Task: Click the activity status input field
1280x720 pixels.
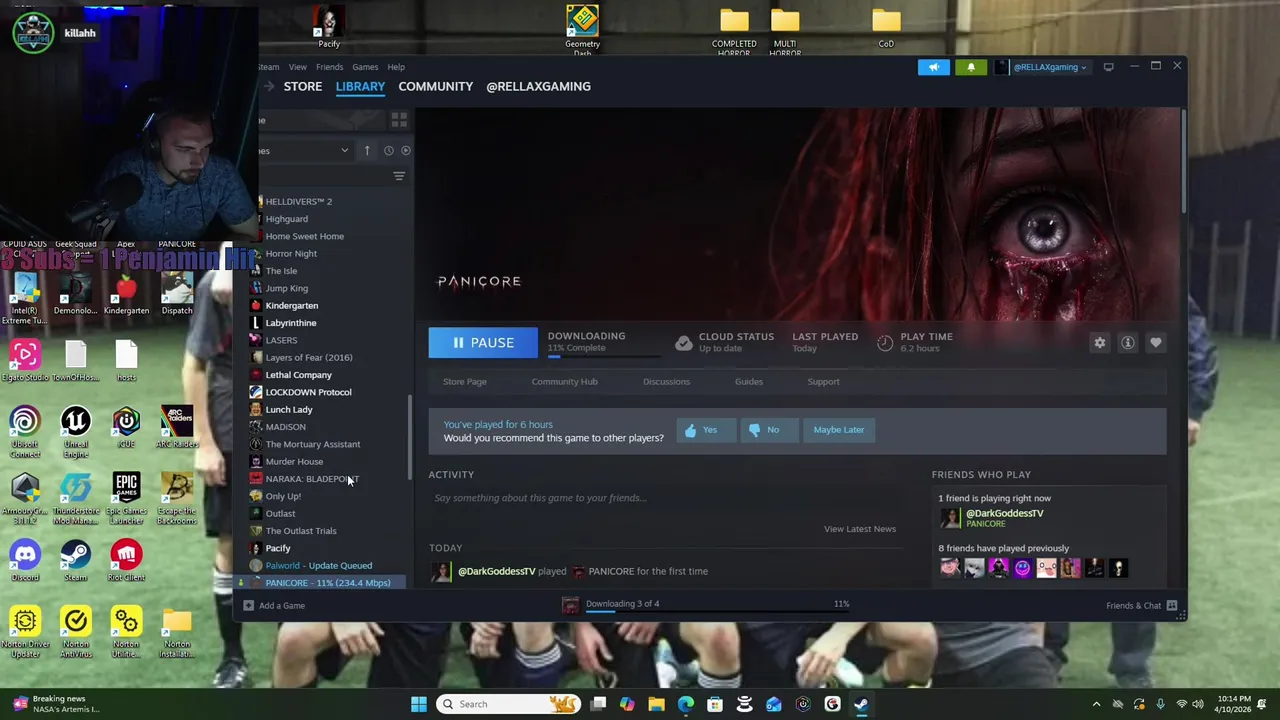Action: [665, 498]
